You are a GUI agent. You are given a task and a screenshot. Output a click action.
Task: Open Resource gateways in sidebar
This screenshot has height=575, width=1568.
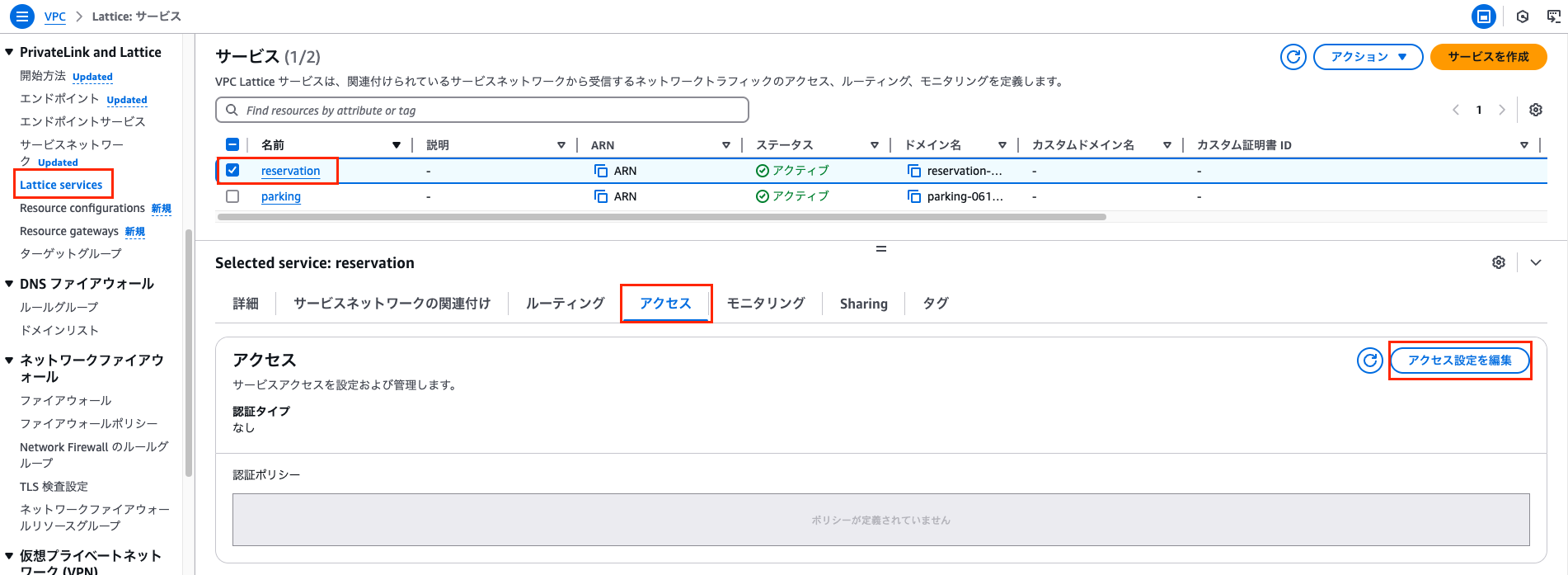pos(69,231)
